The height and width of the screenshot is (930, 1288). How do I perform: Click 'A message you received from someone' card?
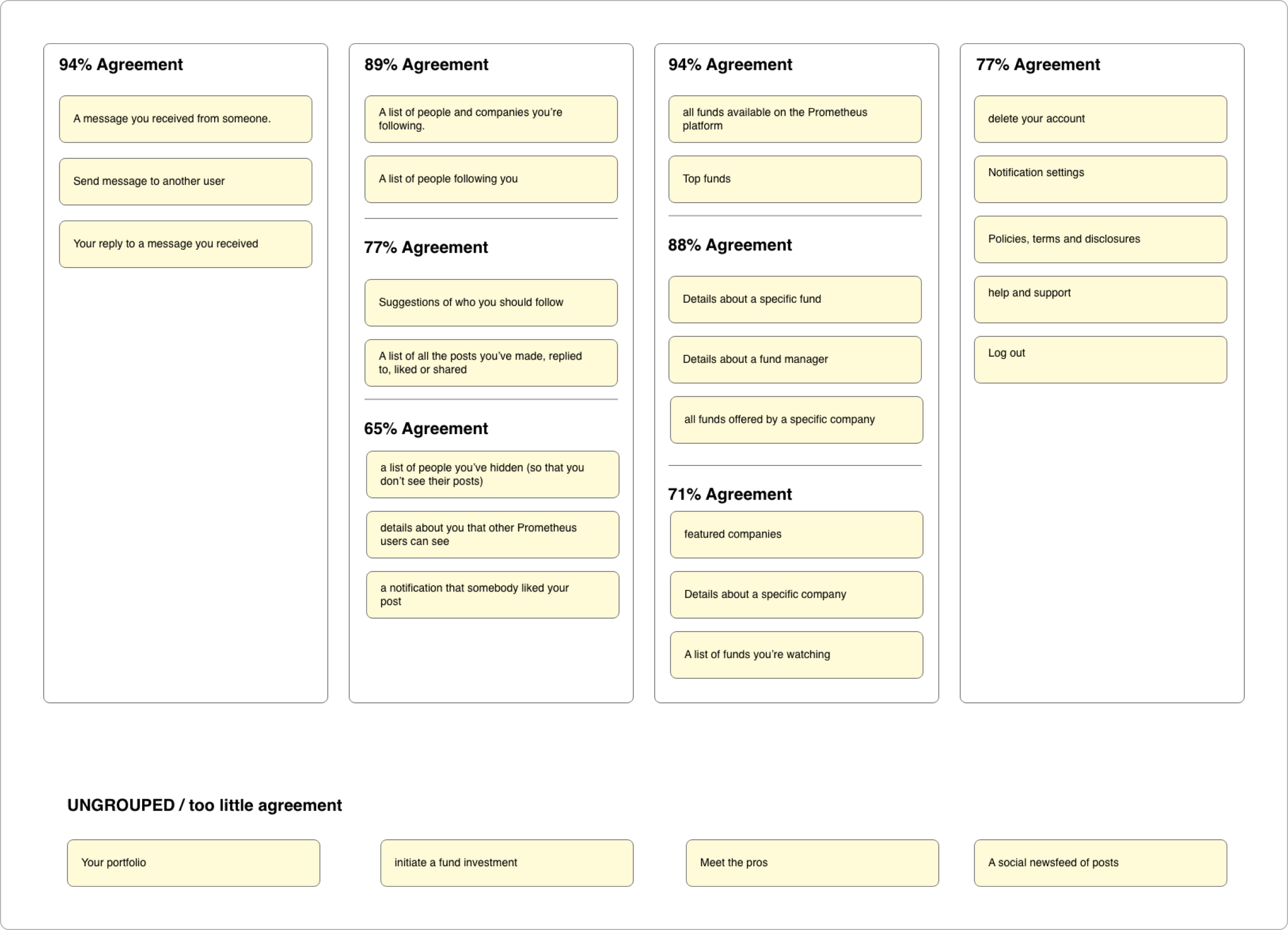[185, 119]
